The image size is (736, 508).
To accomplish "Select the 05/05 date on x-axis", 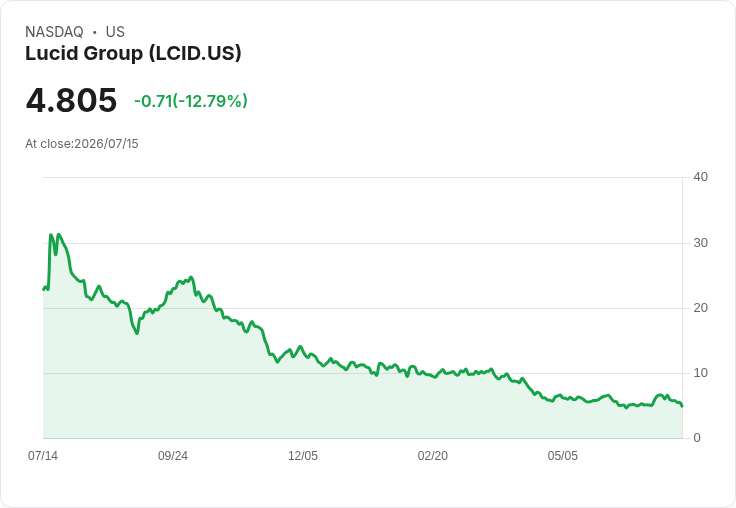I will (562, 455).
